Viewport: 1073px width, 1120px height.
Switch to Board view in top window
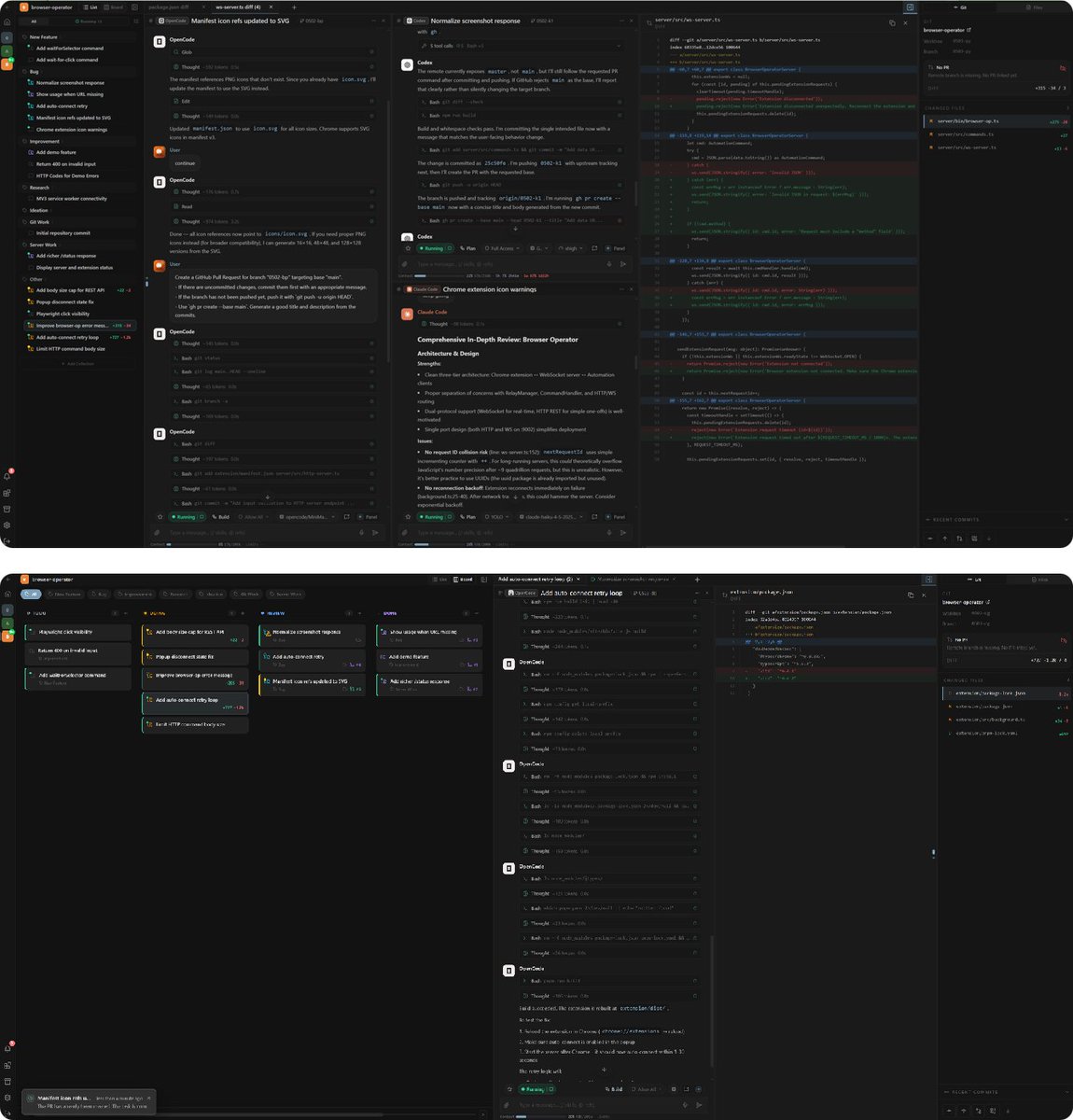115,7
